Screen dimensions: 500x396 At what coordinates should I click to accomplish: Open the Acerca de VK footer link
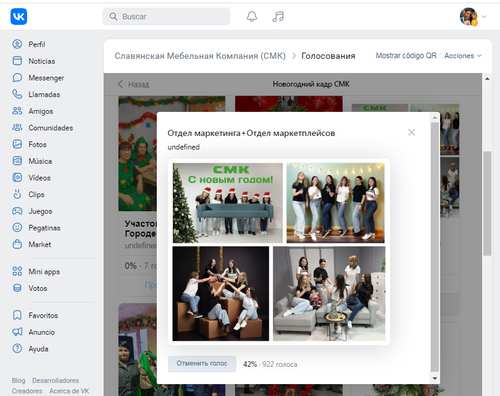(69, 391)
